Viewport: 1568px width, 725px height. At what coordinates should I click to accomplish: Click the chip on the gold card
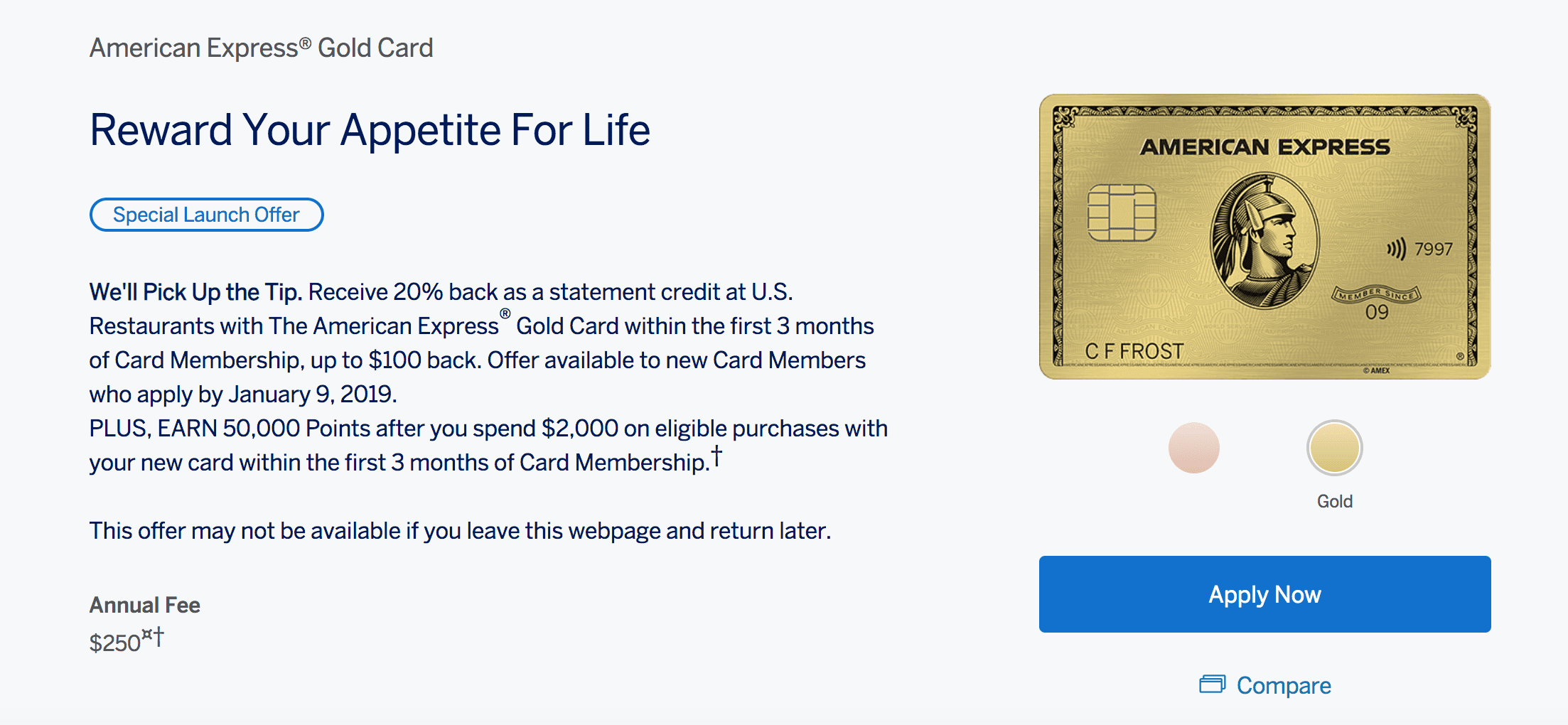[1122, 213]
